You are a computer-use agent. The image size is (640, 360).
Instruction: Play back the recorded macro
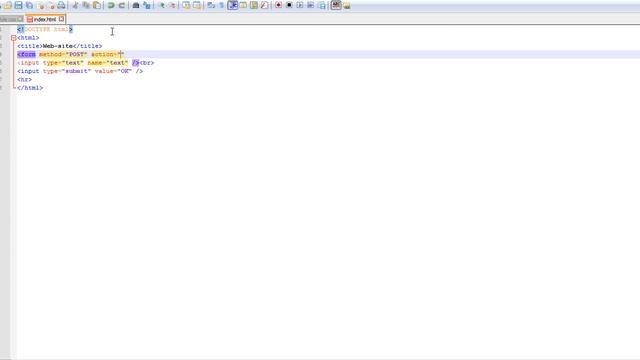click(x=300, y=5)
